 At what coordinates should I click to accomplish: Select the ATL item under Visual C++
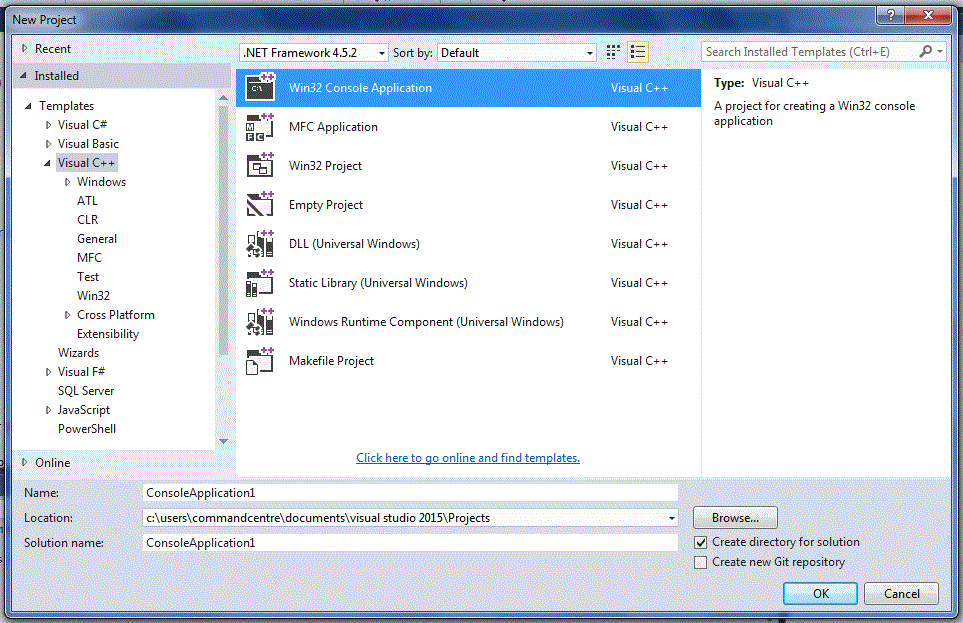click(87, 200)
